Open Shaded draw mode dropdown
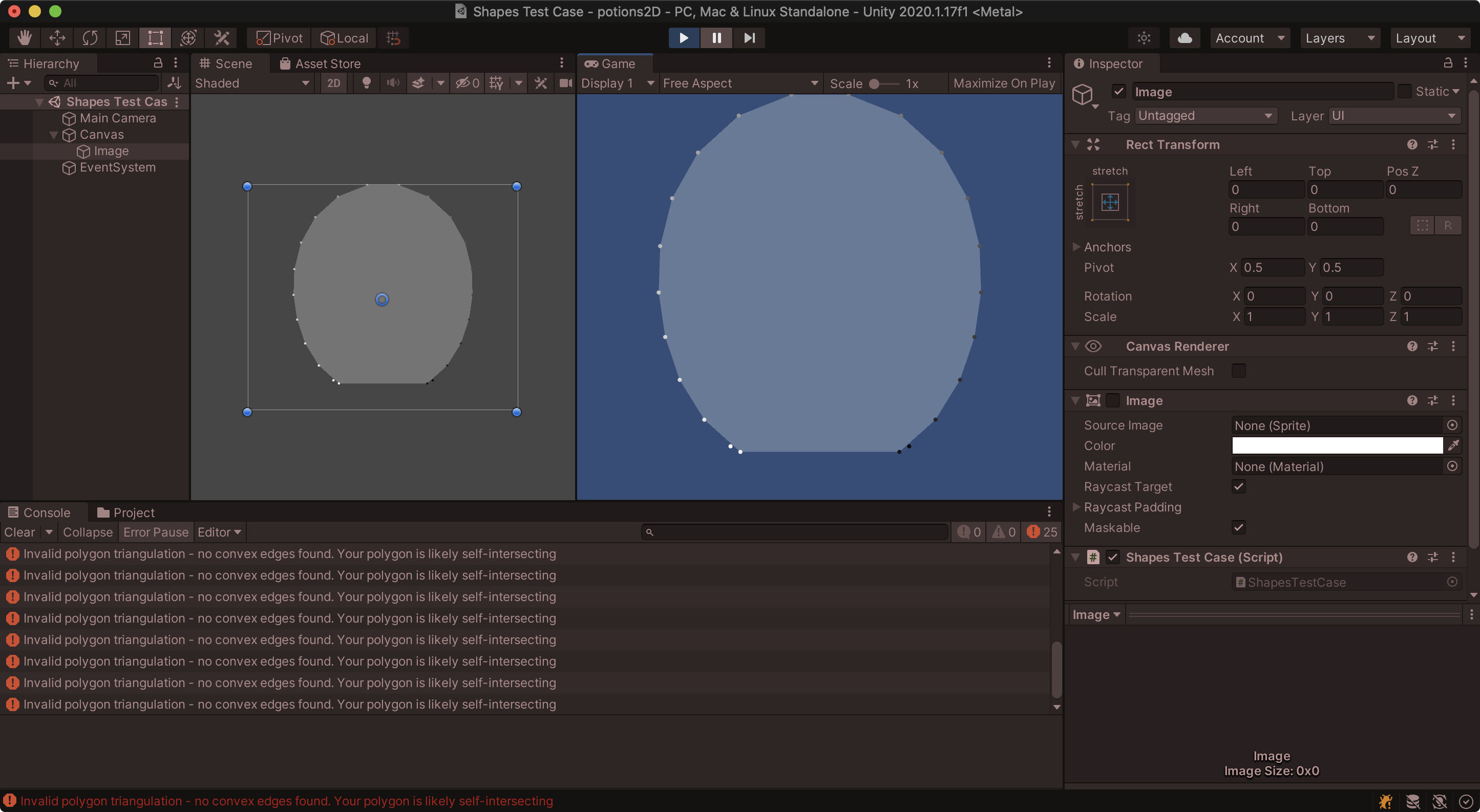Viewport: 1480px width, 812px height. 253,83
